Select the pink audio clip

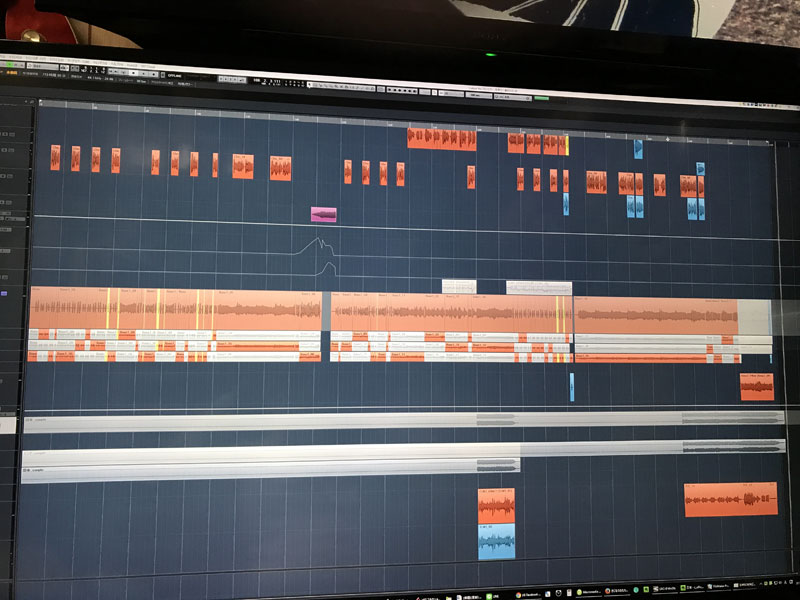323,214
